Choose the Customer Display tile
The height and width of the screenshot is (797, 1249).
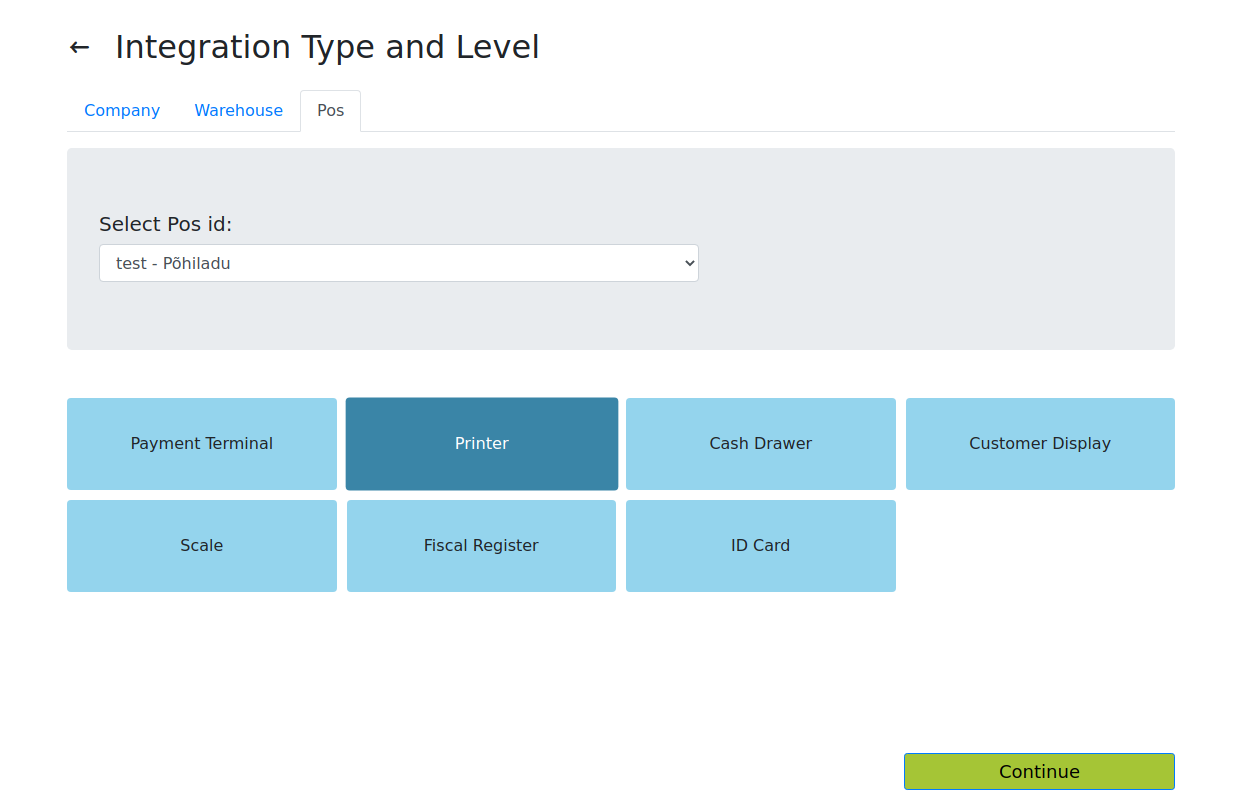point(1040,444)
